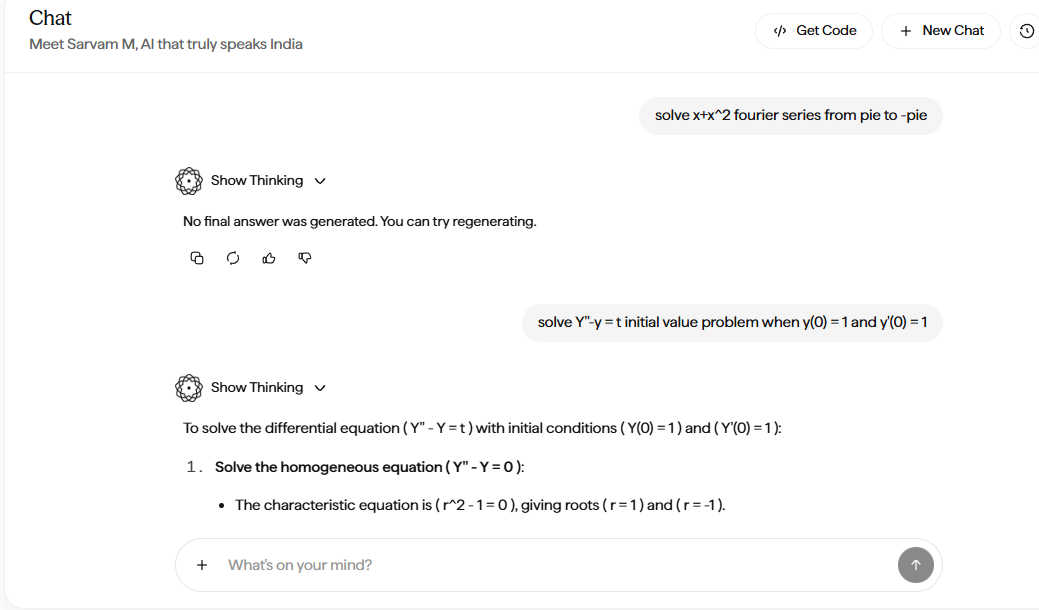This screenshot has width=1039, height=610.
Task: Open chat history clock icon
Action: [1026, 31]
